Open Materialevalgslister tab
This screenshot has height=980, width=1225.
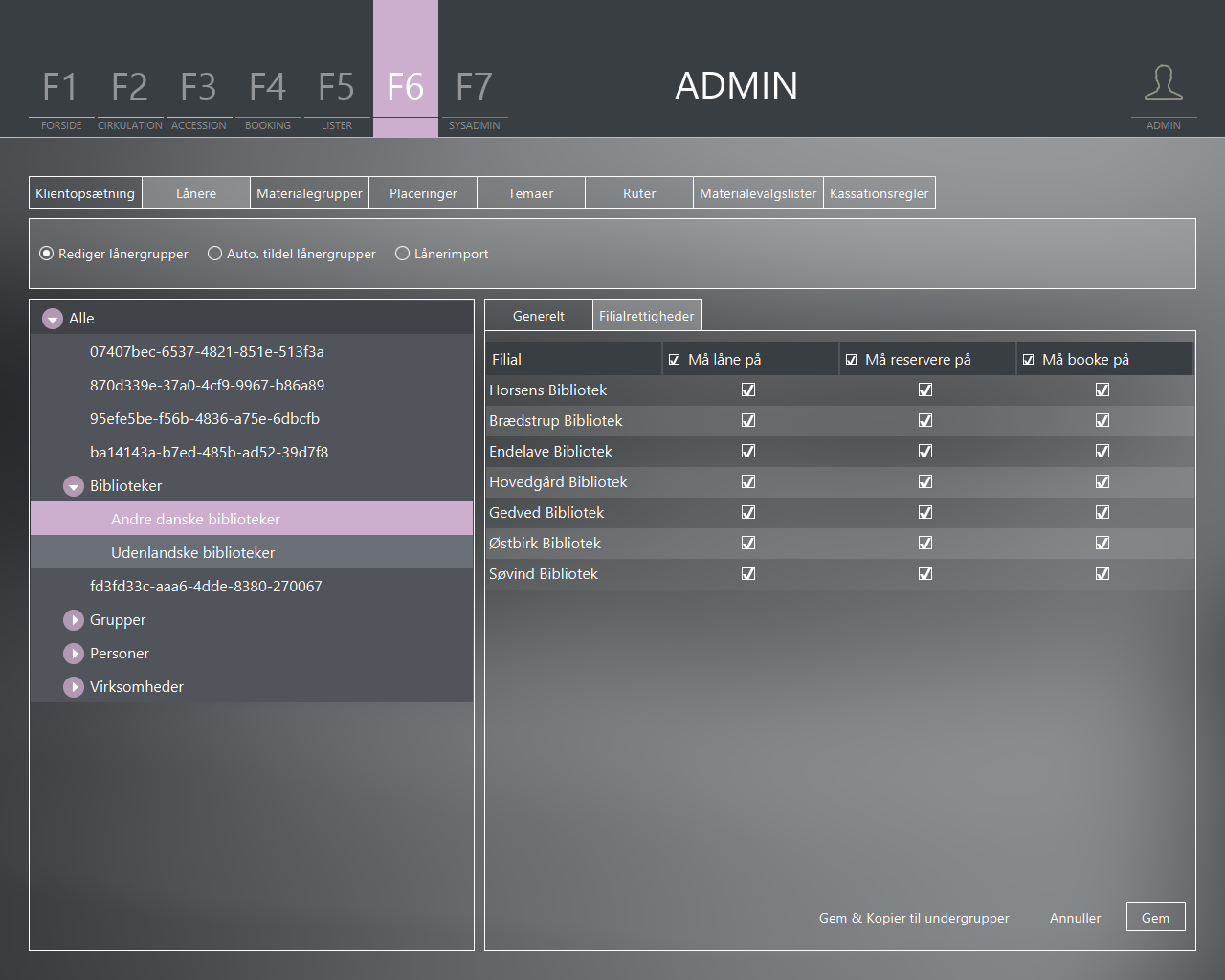click(758, 192)
